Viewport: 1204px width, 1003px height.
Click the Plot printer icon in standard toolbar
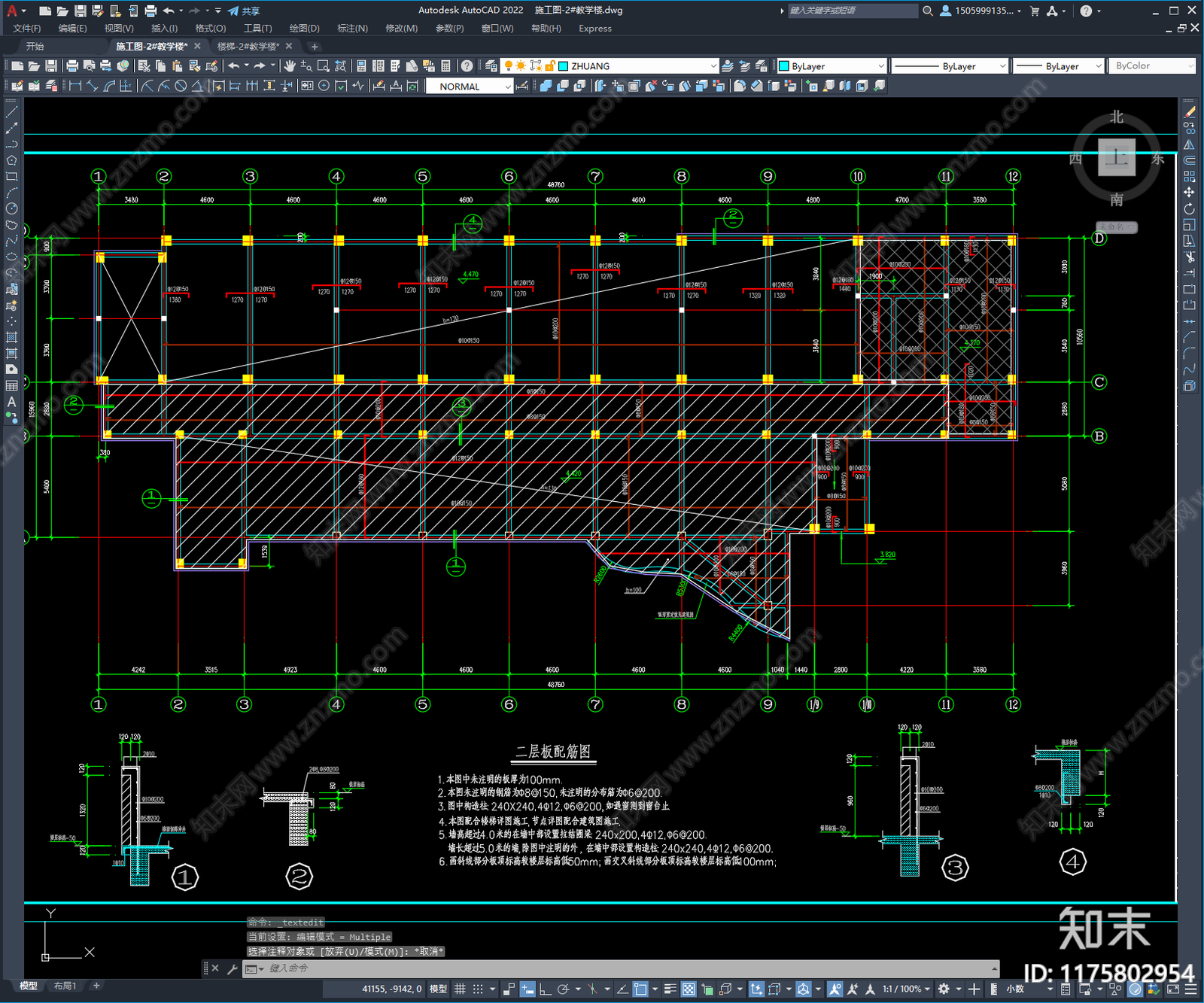(72, 66)
